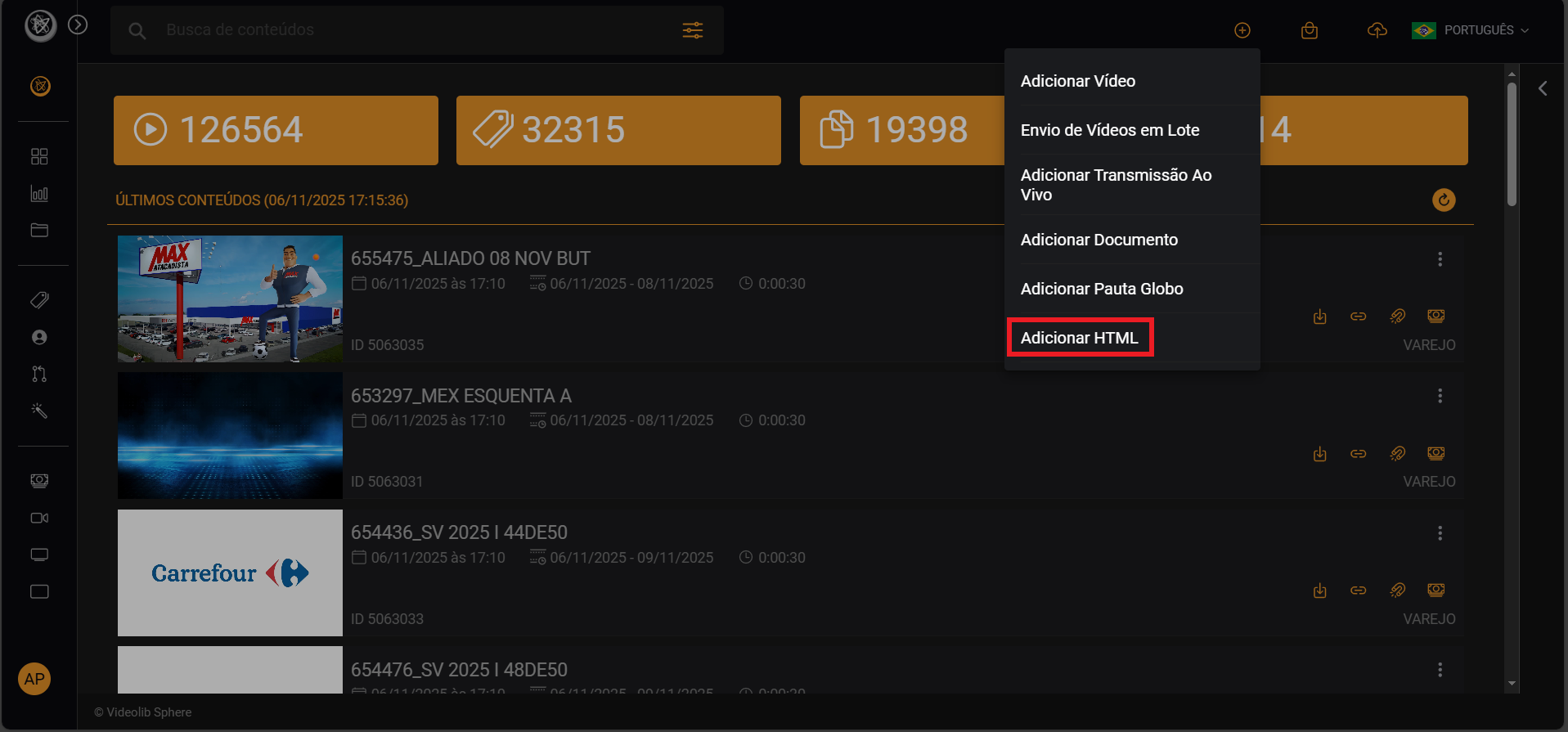Click the Videolib logo icon at top left
This screenshot has height=732, width=1568.
tap(40, 26)
